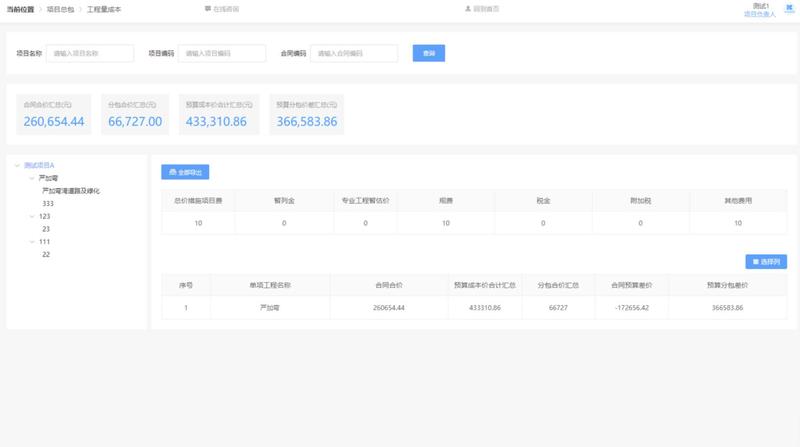The image size is (800, 447).
Task: Collapse the 严加弯 tree node arrow
Action: pos(32,178)
